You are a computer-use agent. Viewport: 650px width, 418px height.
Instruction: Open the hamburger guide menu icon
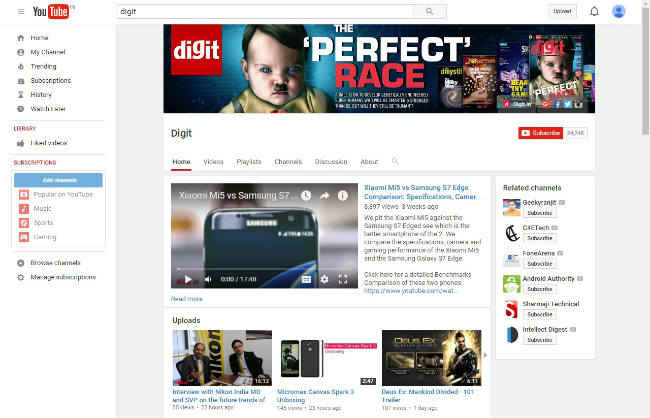tap(21, 12)
